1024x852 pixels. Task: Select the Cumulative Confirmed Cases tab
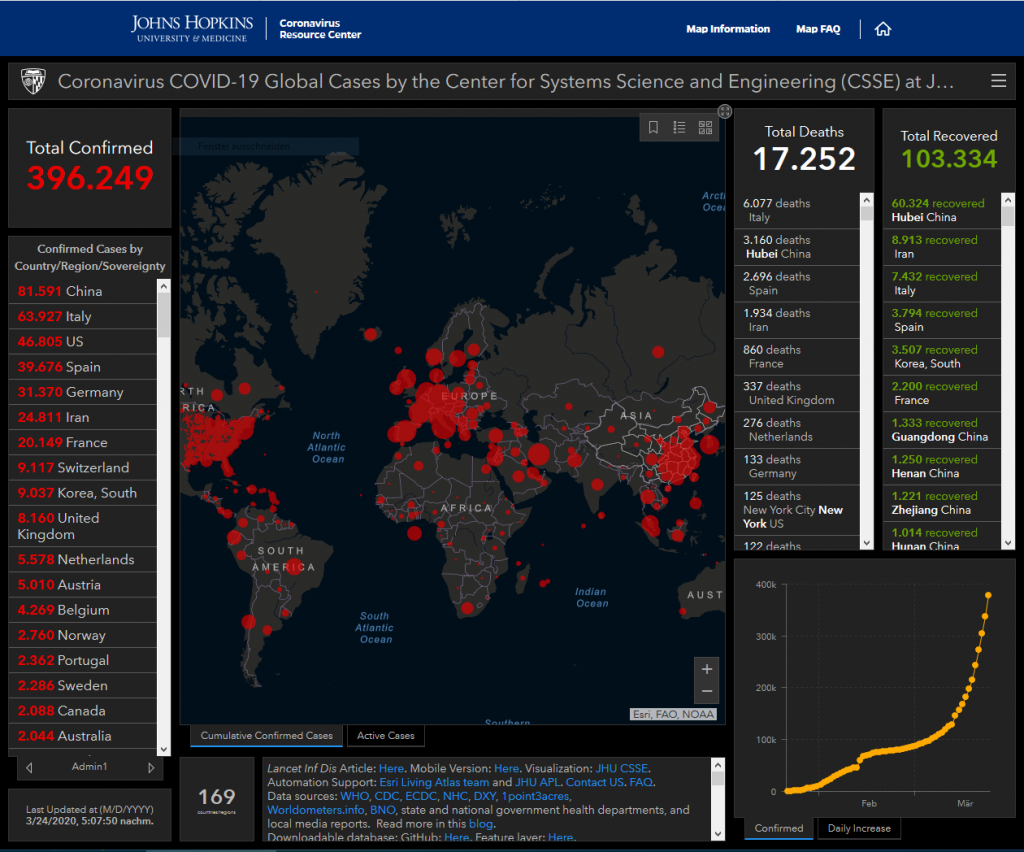point(266,736)
